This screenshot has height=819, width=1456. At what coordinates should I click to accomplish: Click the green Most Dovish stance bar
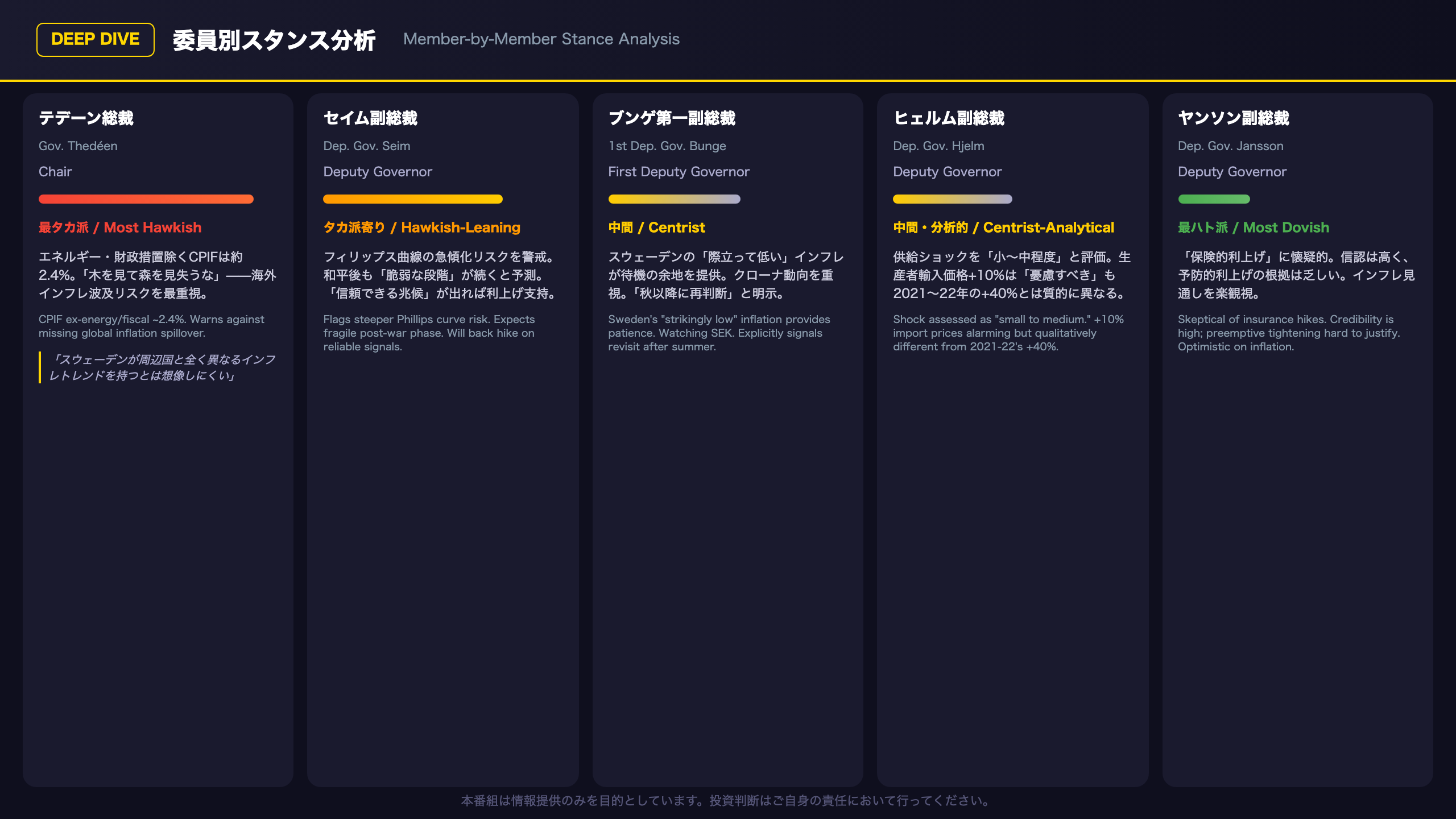coord(1214,199)
